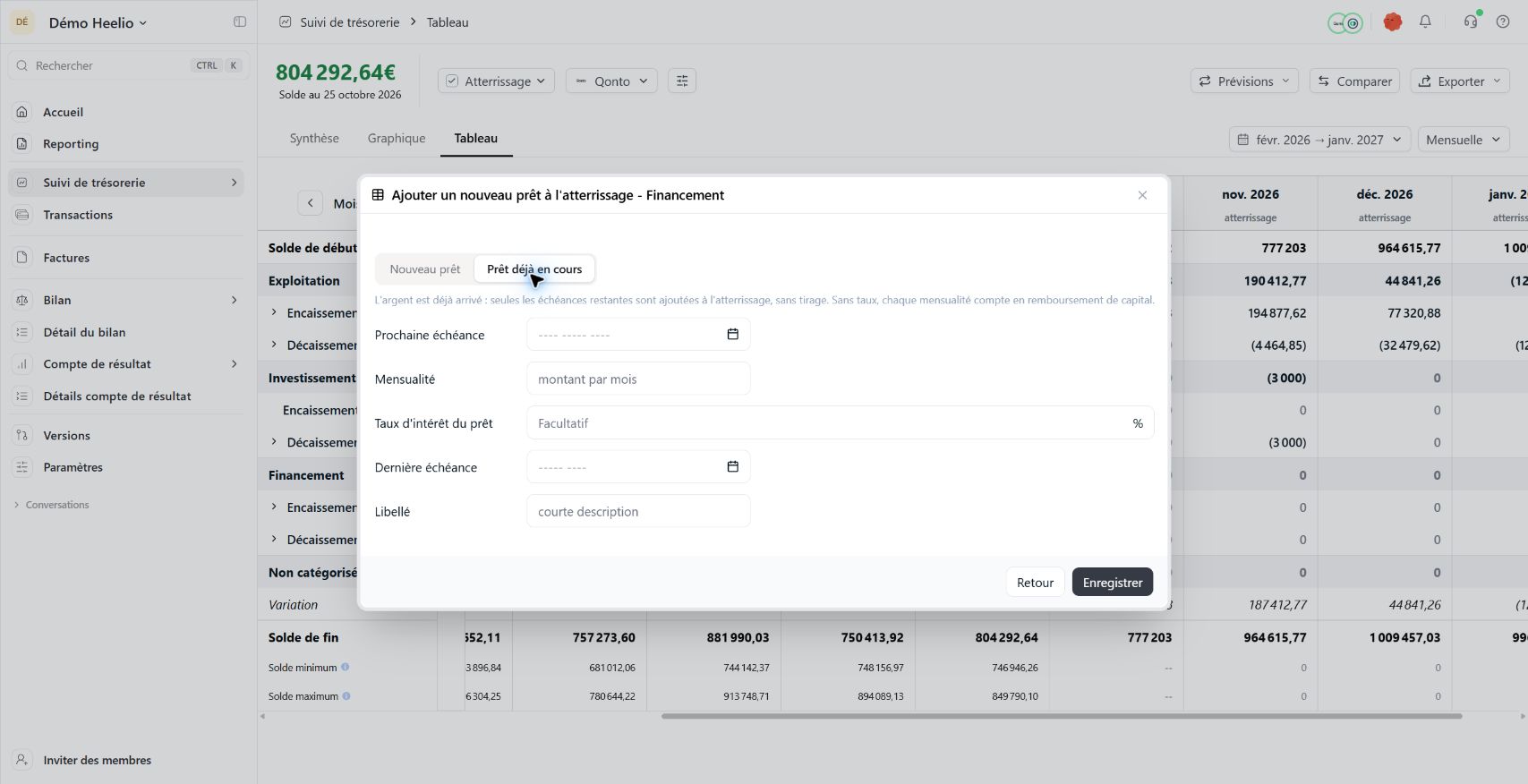
Task: Click the Comparer button
Action: click(x=1354, y=81)
